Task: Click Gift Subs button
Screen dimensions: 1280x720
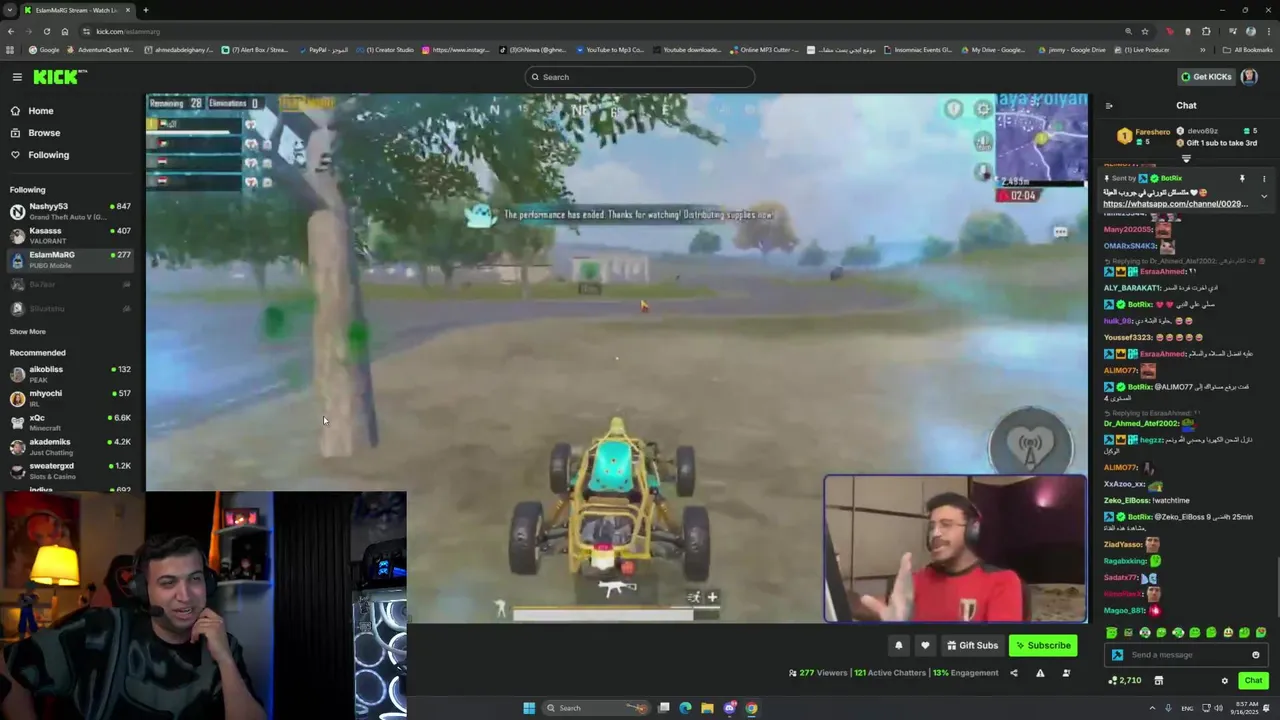Action: point(972,646)
